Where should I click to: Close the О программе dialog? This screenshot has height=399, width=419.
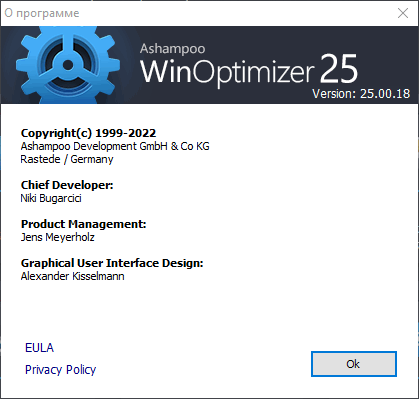pyautogui.click(x=403, y=13)
